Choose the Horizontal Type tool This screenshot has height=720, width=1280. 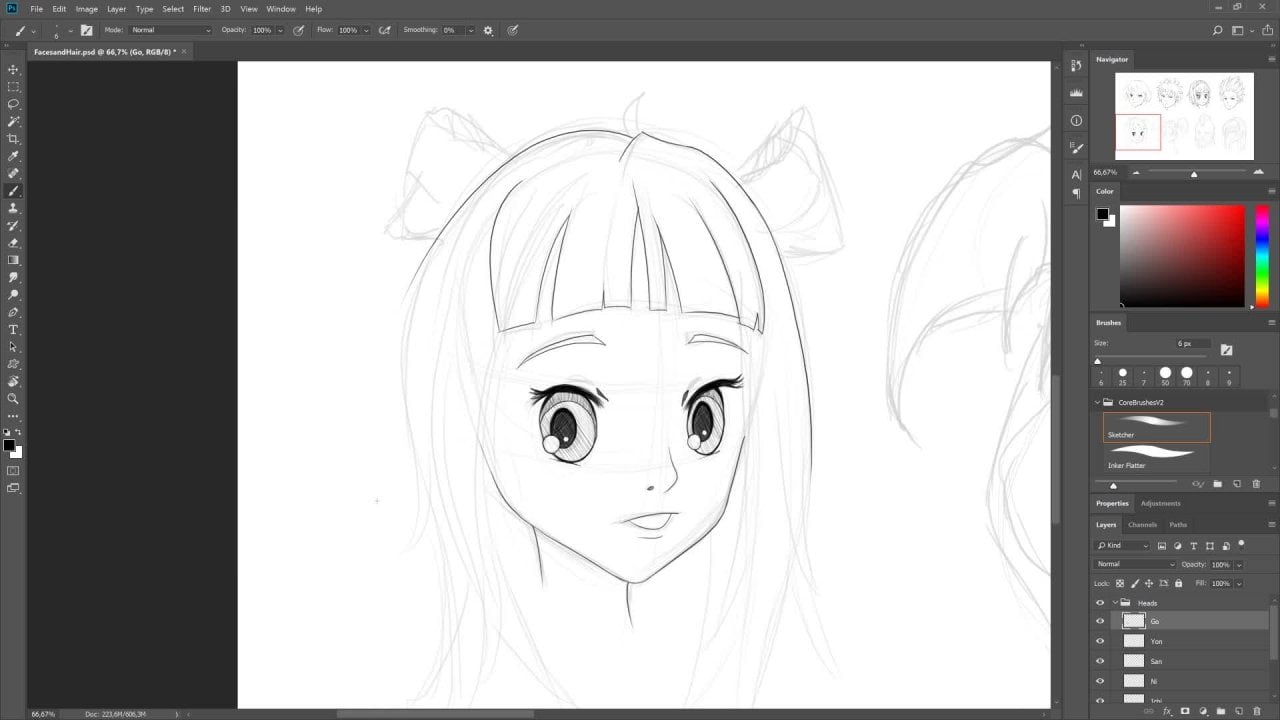pyautogui.click(x=13, y=329)
